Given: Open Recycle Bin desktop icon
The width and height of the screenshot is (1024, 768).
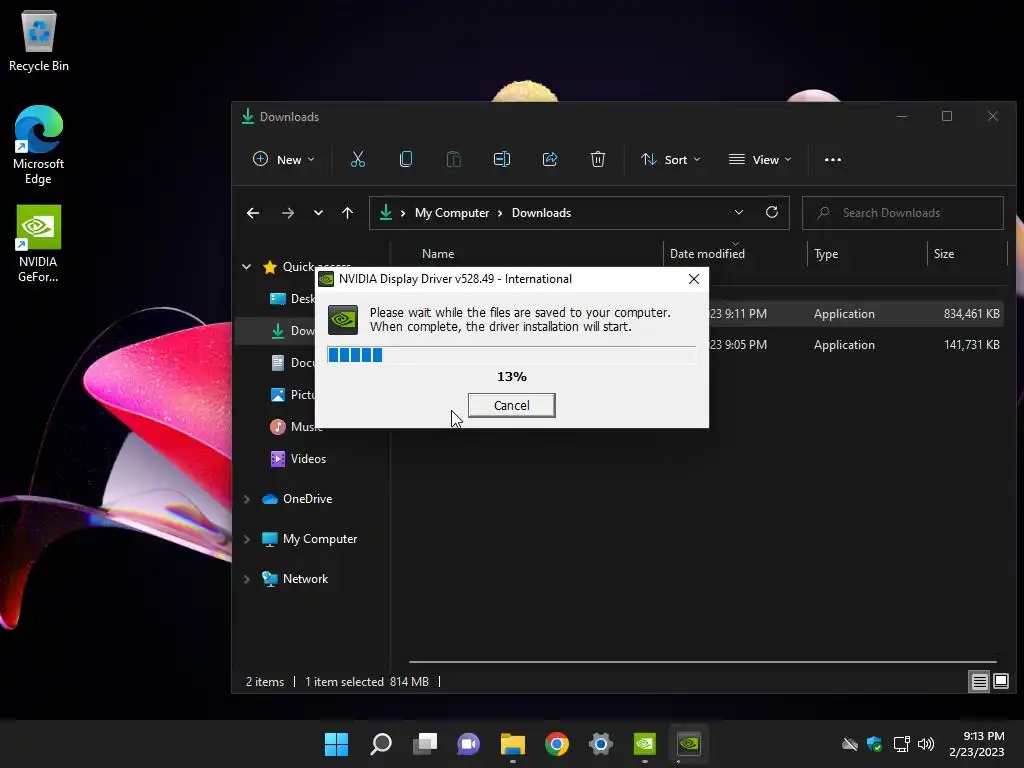Looking at the screenshot, I should pos(39,40).
